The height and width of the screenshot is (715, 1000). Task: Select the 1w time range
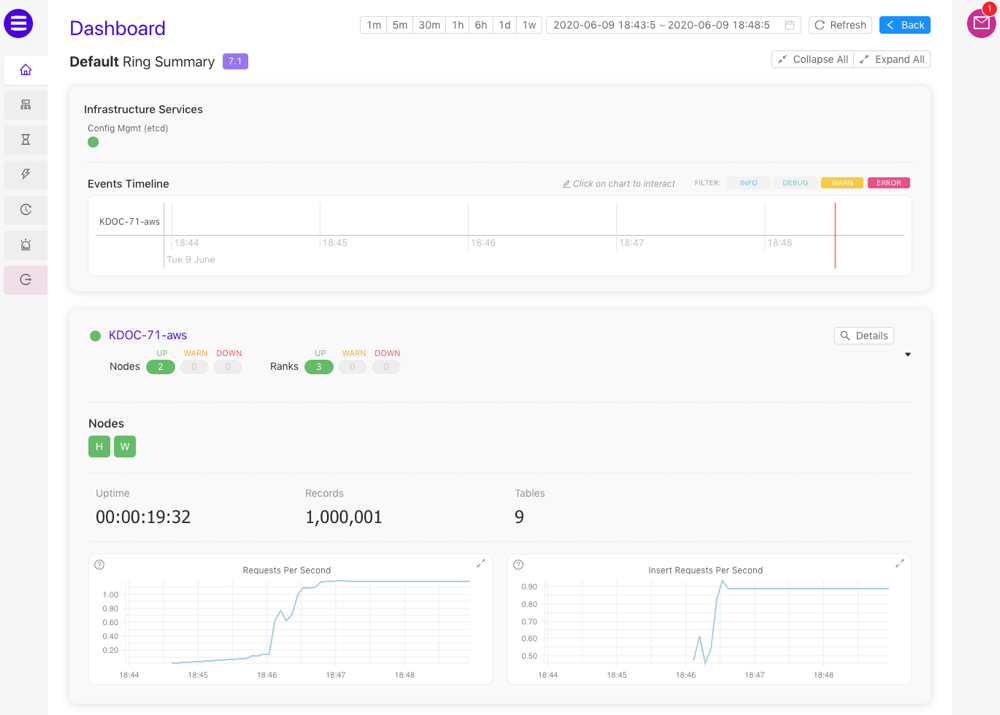[x=527, y=24]
